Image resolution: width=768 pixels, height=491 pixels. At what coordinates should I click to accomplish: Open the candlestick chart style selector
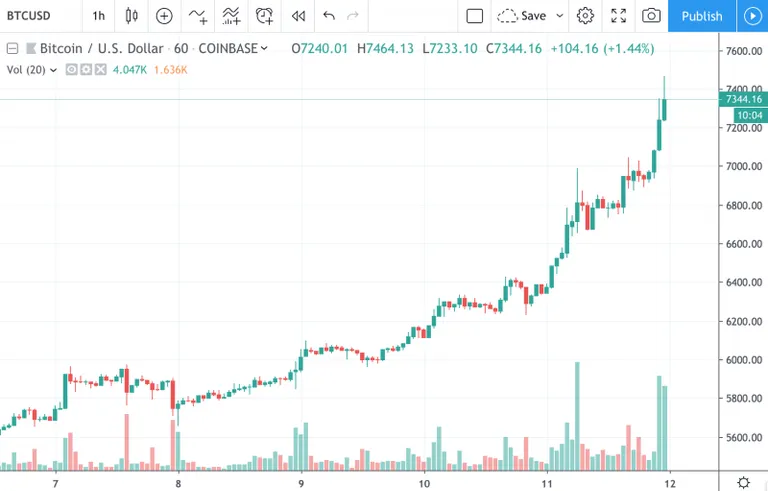(131, 16)
